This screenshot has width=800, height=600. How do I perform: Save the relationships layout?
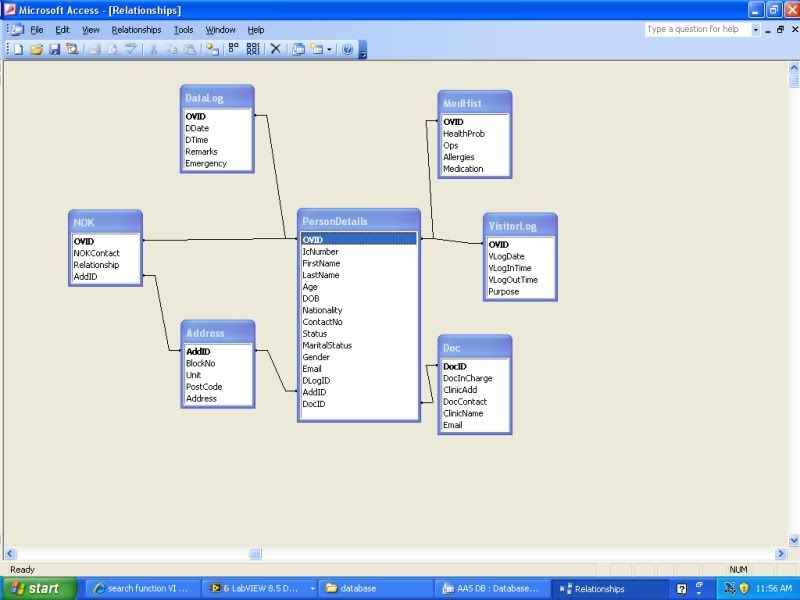pos(55,48)
